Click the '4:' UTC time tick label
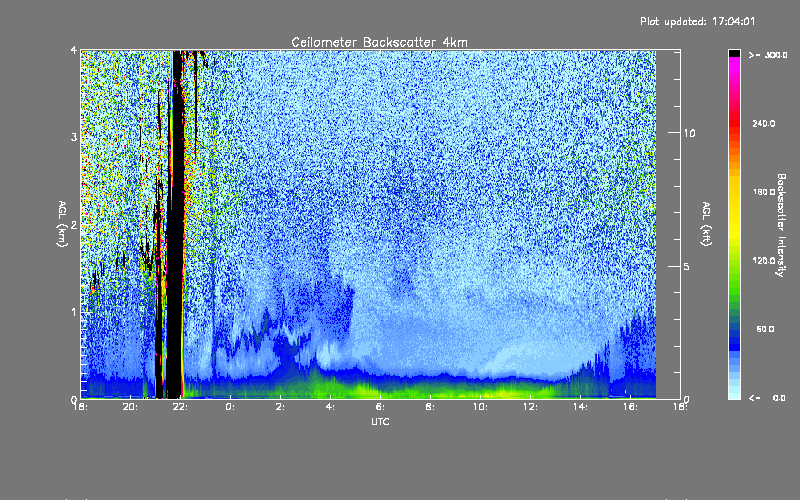Image resolution: width=800 pixels, height=500 pixels. click(x=330, y=407)
